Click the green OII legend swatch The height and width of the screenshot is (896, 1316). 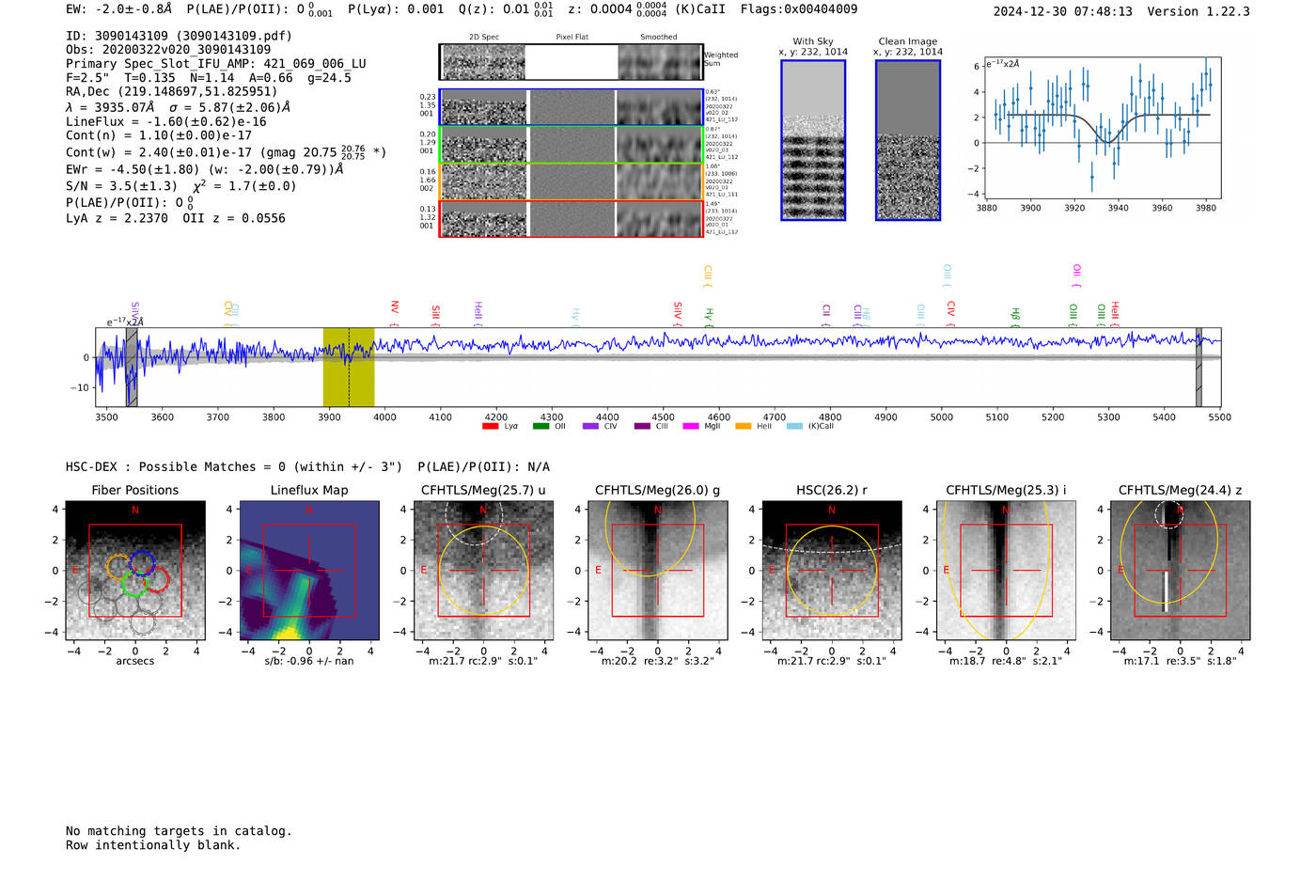click(x=540, y=426)
